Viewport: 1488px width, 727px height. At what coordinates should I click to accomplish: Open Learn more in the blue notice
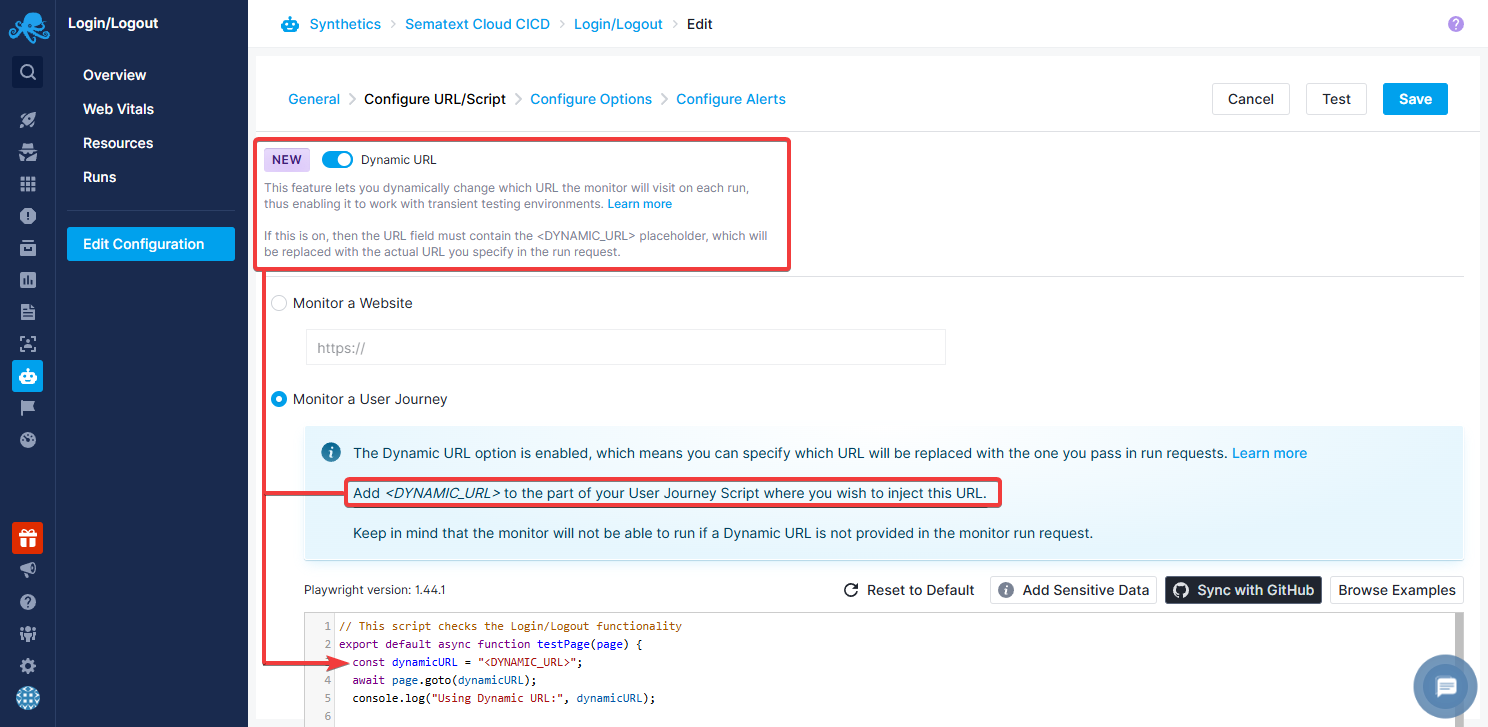point(1269,453)
